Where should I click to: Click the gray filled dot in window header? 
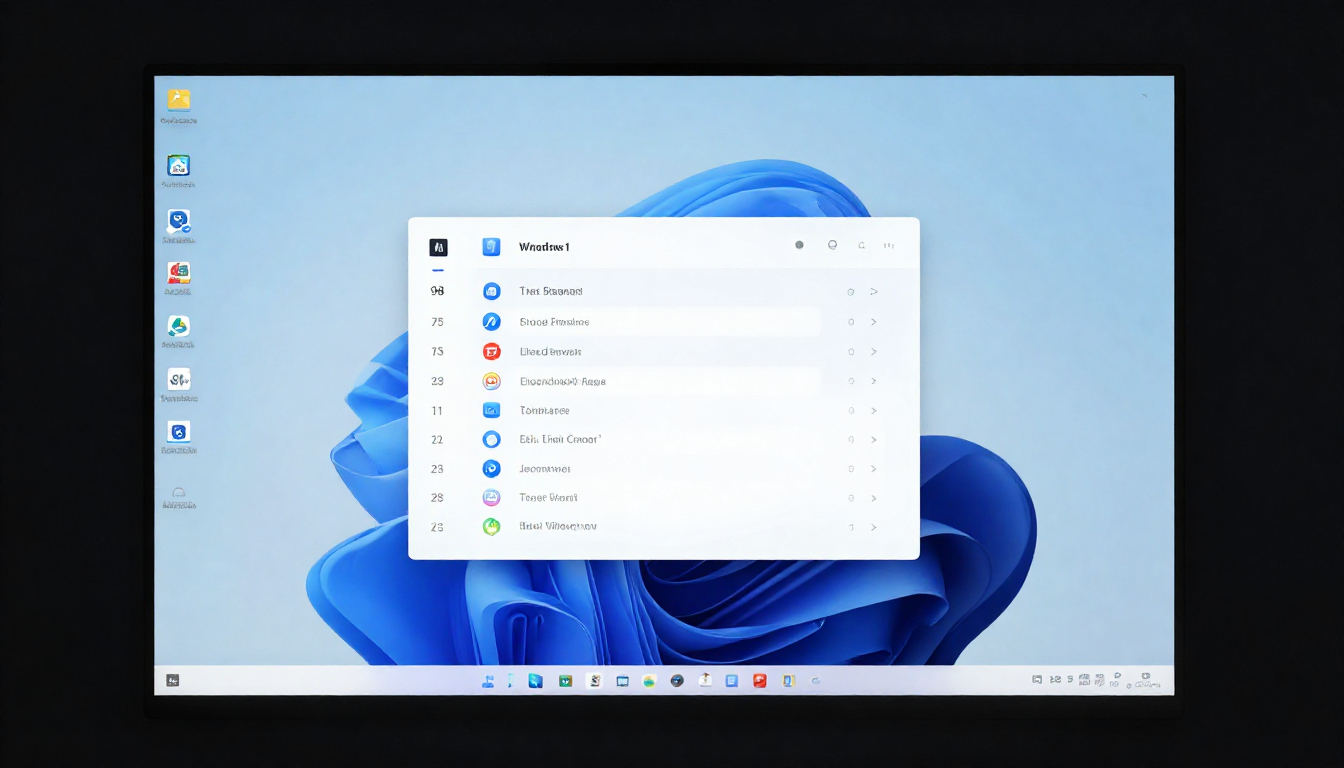pos(799,245)
